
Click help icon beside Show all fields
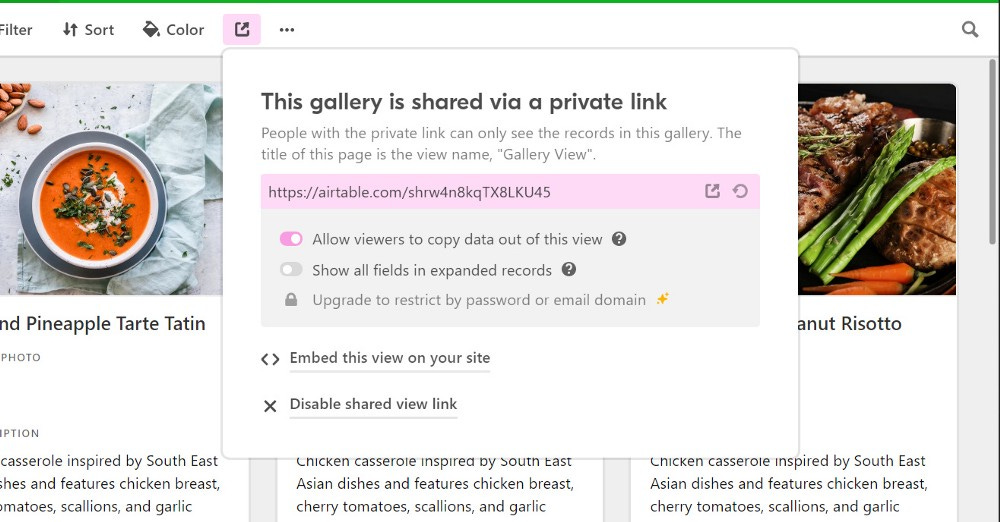(569, 269)
